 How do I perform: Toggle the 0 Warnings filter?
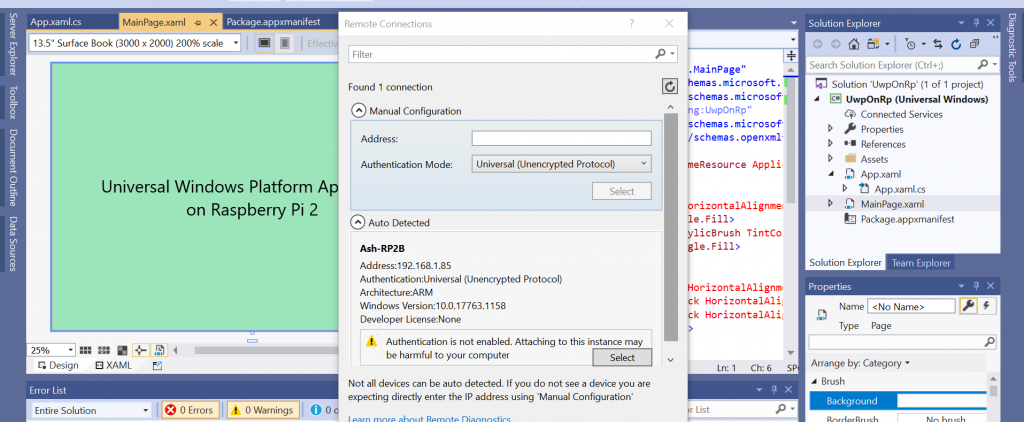(263, 410)
